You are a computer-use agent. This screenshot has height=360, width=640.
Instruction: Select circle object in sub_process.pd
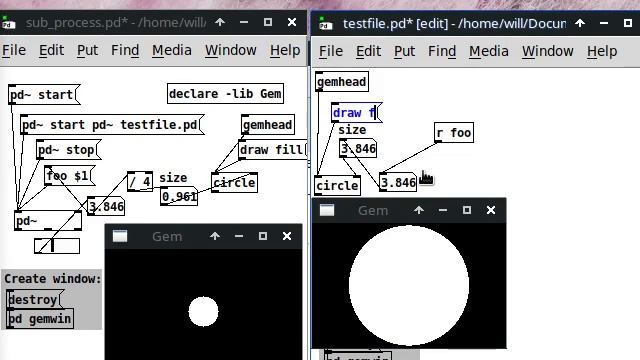coord(234,182)
